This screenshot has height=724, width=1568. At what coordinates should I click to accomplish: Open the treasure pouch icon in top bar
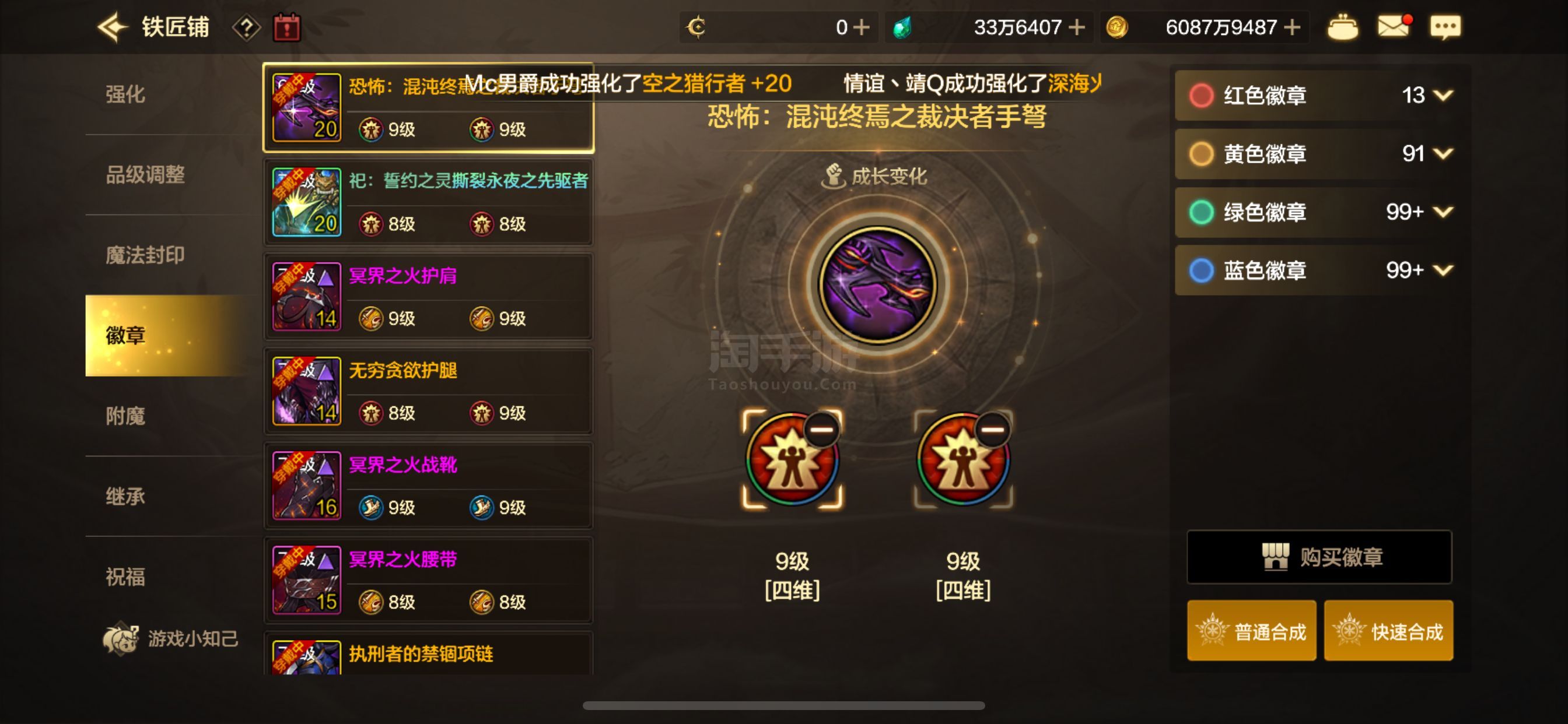pyautogui.click(x=1342, y=27)
